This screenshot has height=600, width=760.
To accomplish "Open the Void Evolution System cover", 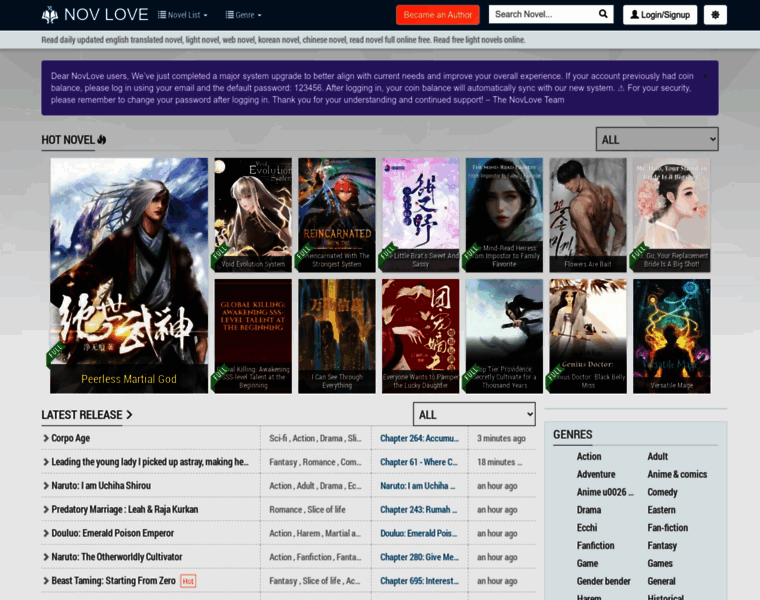I will pyautogui.click(x=253, y=215).
